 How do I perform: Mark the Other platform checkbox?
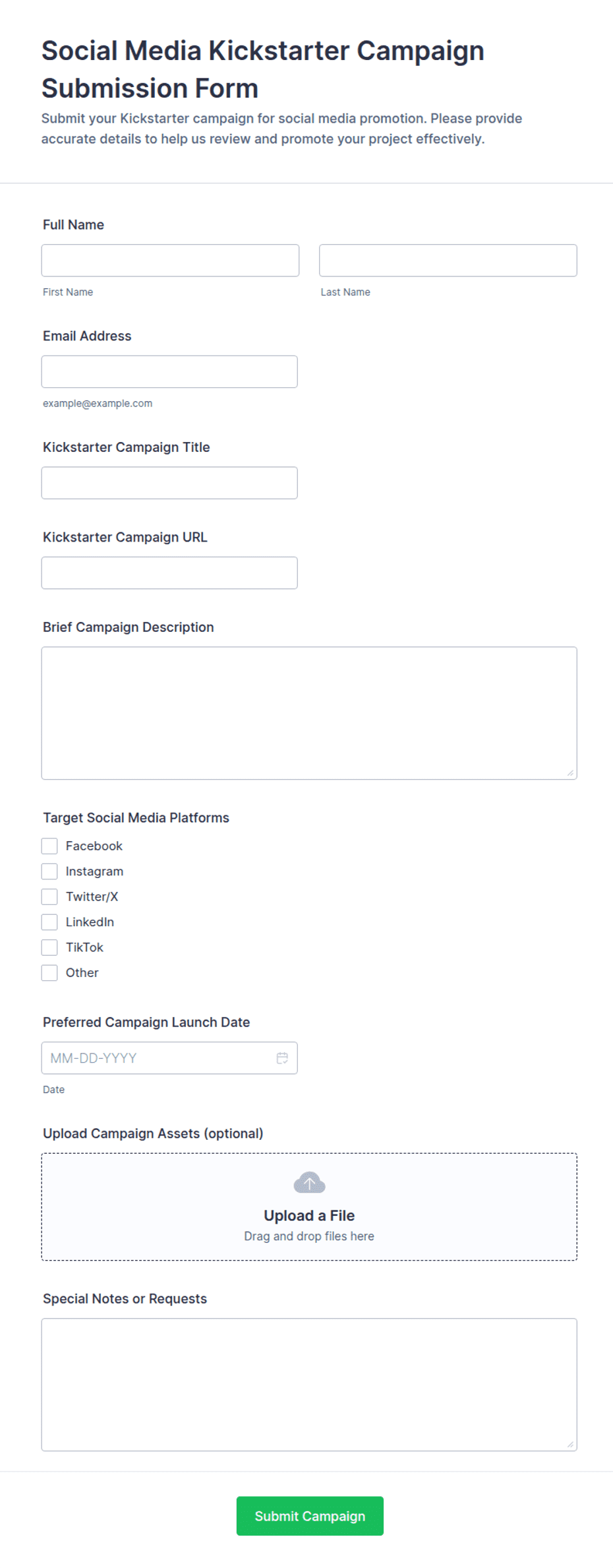49,972
